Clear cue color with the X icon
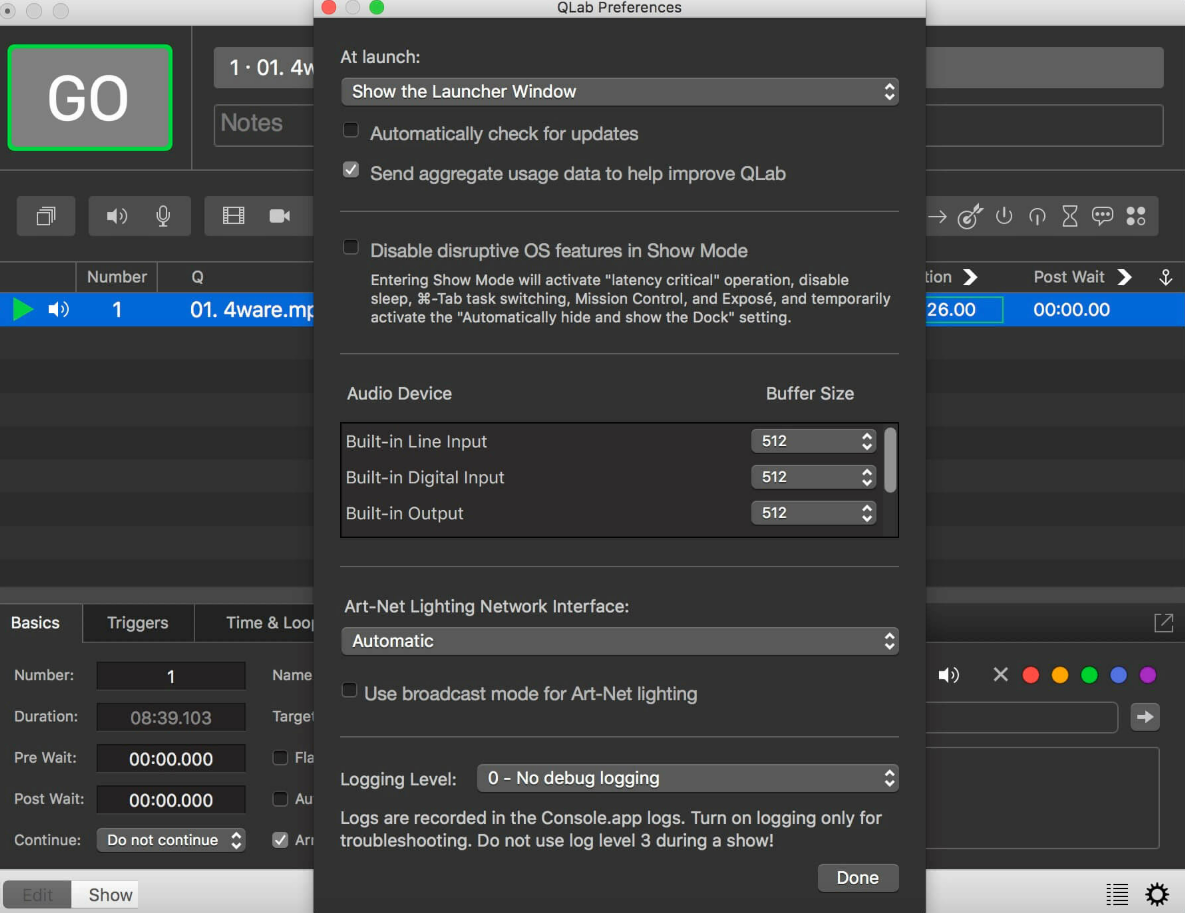1185x913 pixels. pyautogui.click(x=1000, y=674)
